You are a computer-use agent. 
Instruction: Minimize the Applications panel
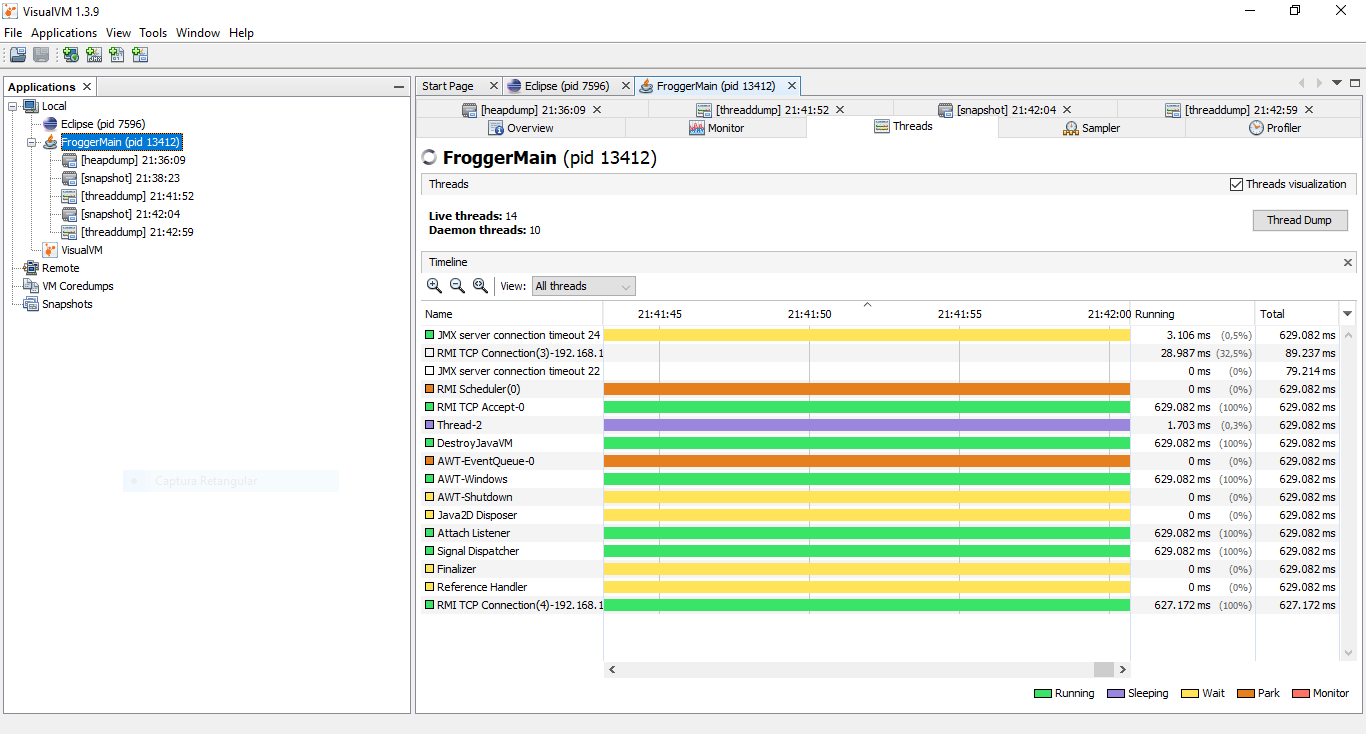point(399,87)
